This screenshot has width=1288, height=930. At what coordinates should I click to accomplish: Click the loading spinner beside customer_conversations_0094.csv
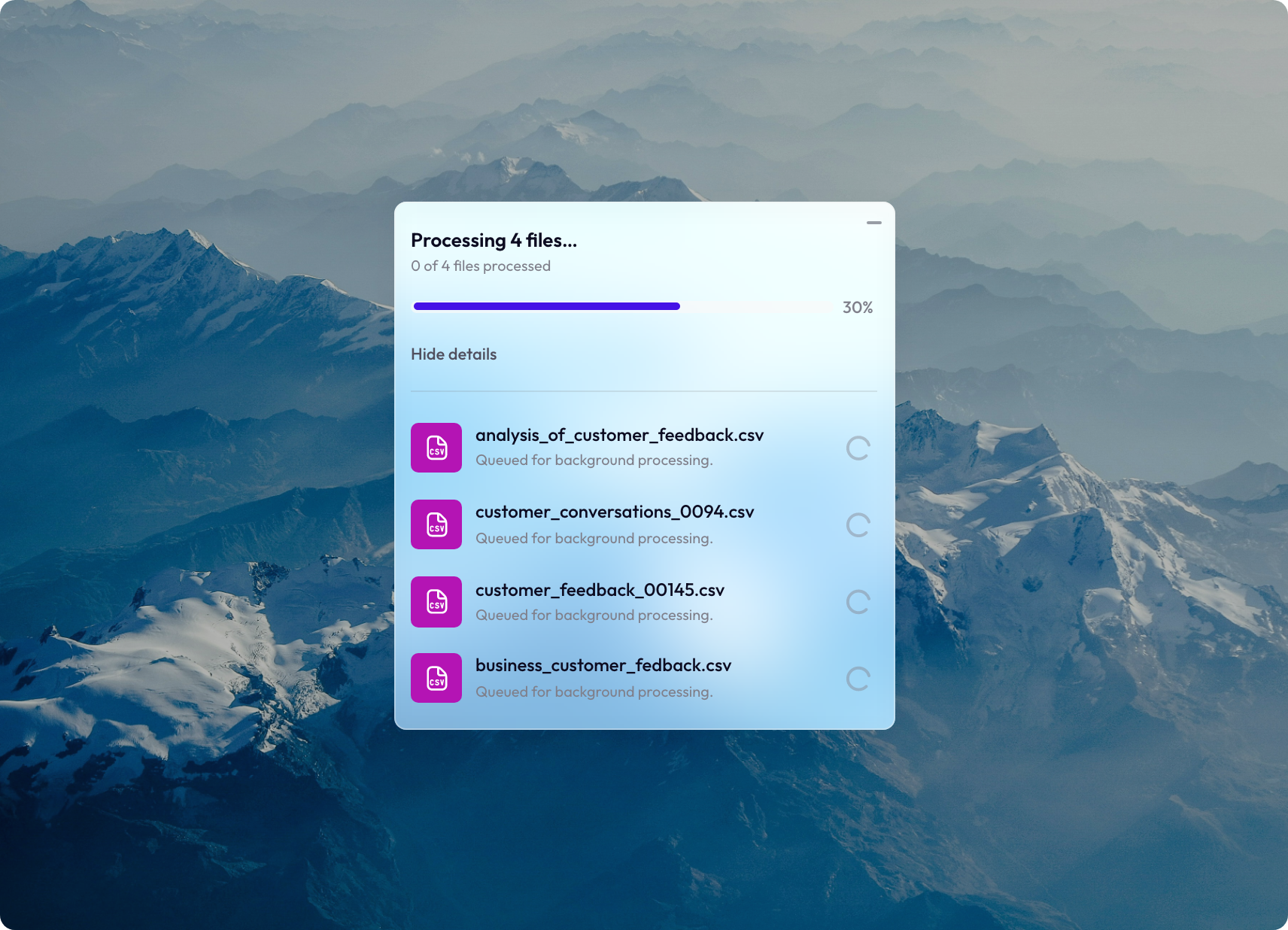(x=858, y=525)
